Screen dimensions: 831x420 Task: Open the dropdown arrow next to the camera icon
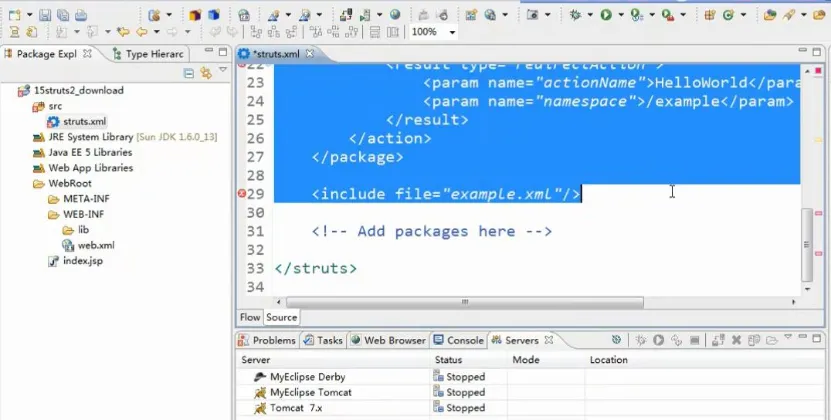coord(547,15)
